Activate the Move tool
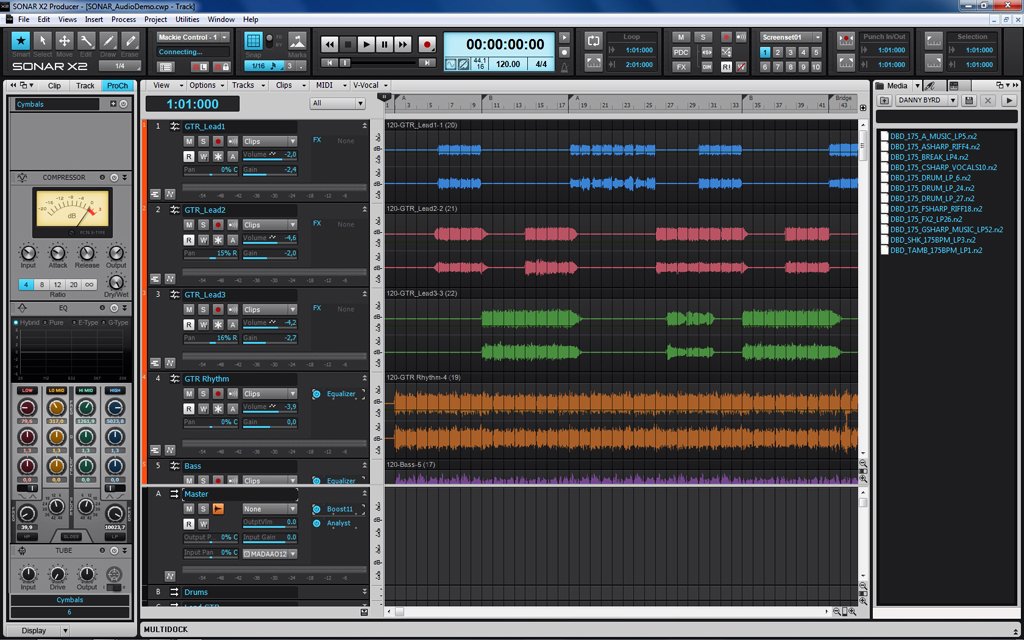1024x640 pixels. (x=64, y=42)
